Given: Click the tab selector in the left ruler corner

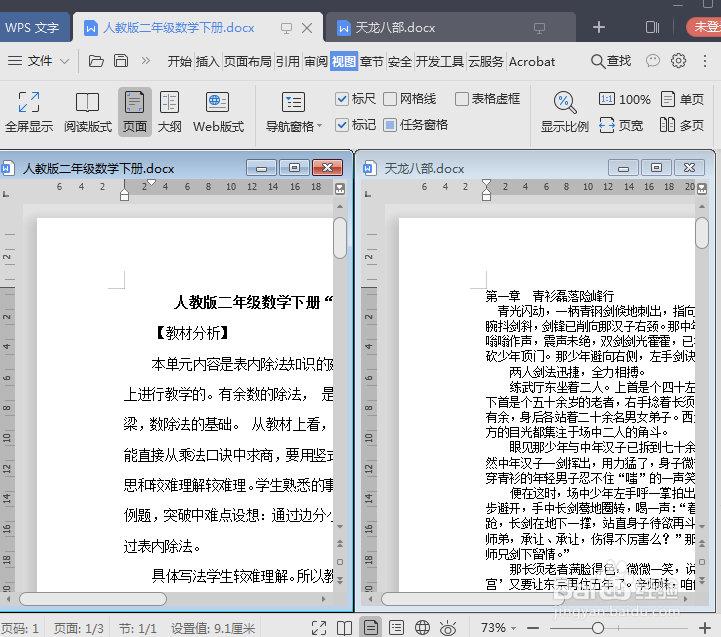Looking at the screenshot, I should [6, 195].
